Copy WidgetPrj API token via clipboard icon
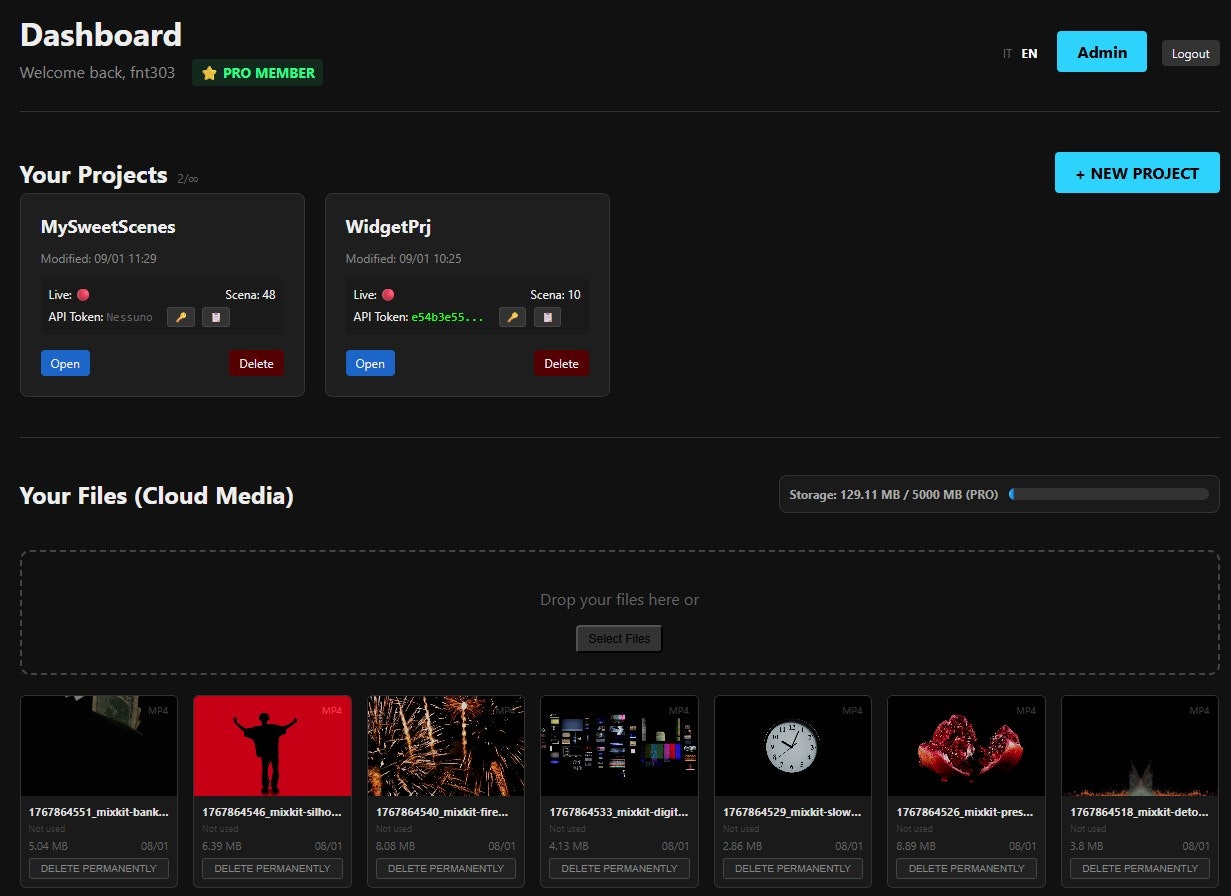The height and width of the screenshot is (896, 1231). [x=547, y=316]
